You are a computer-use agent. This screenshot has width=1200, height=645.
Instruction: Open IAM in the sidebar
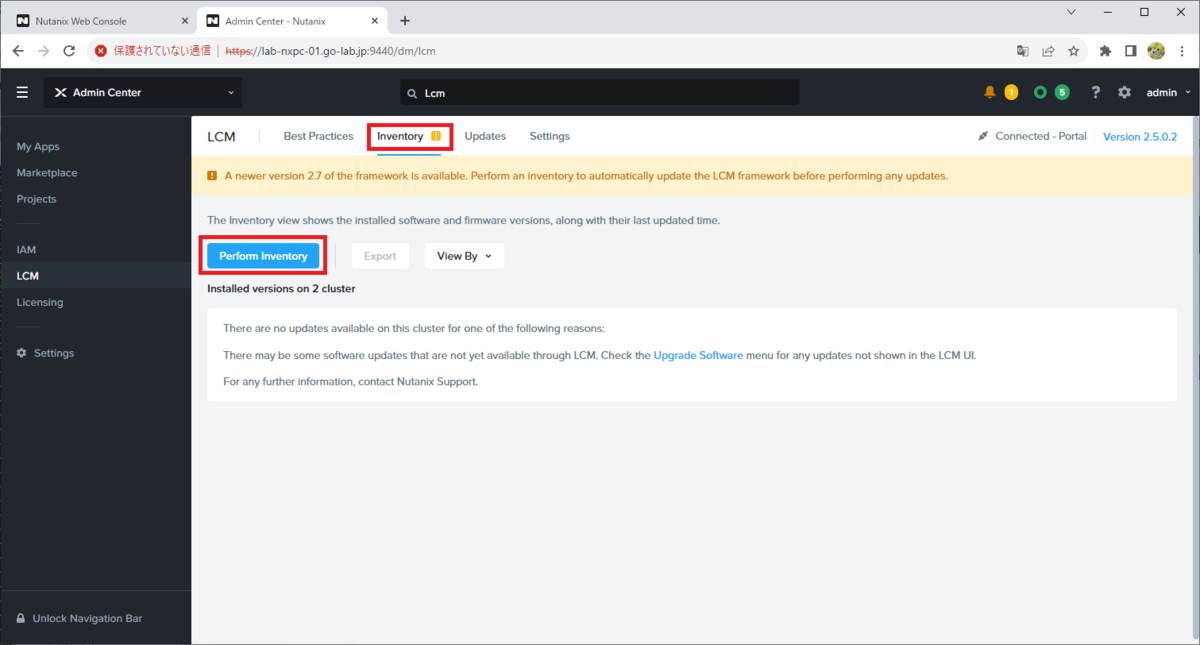tap(26, 249)
